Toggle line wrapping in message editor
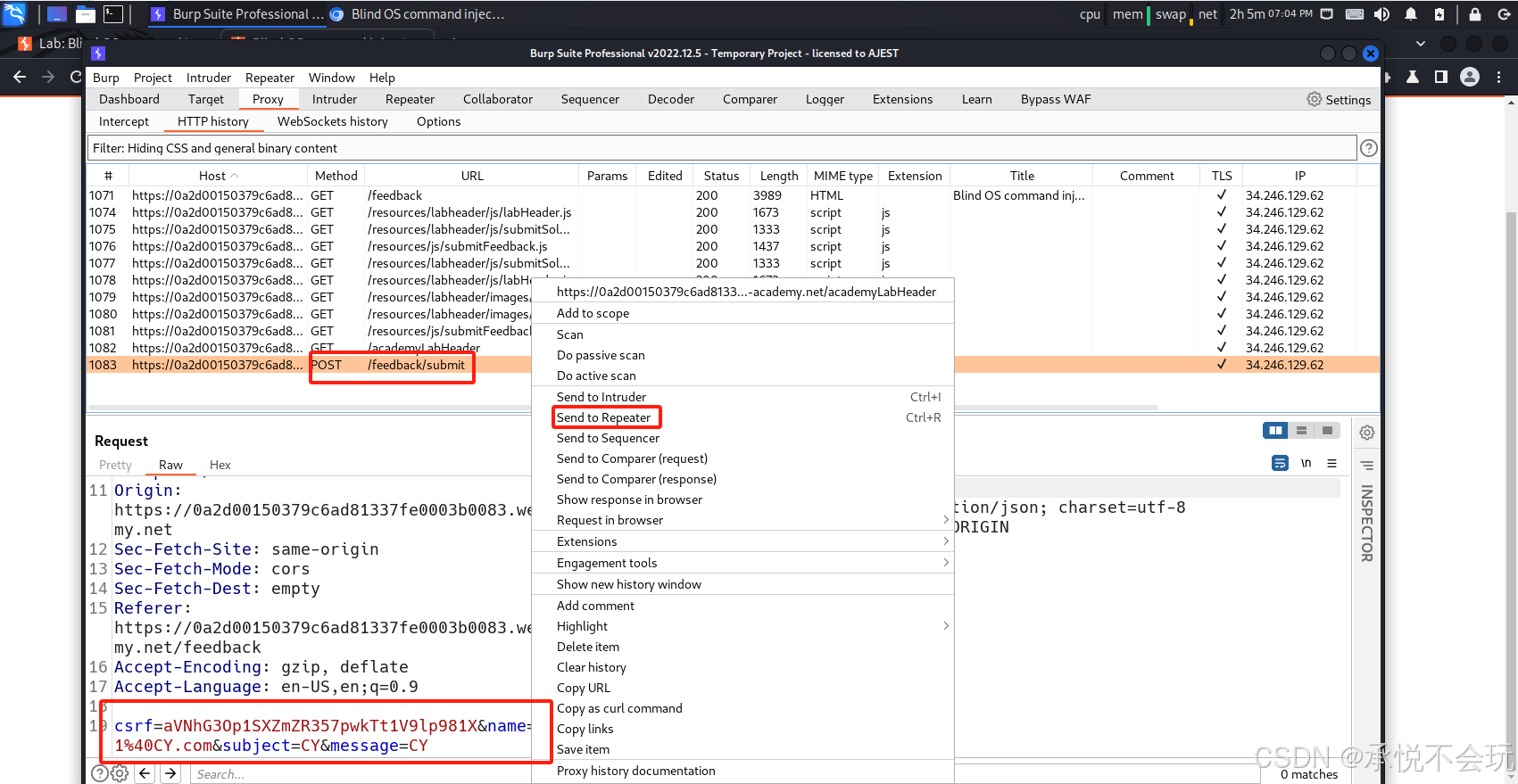Viewport: 1518px width, 784px height. pos(1280,463)
